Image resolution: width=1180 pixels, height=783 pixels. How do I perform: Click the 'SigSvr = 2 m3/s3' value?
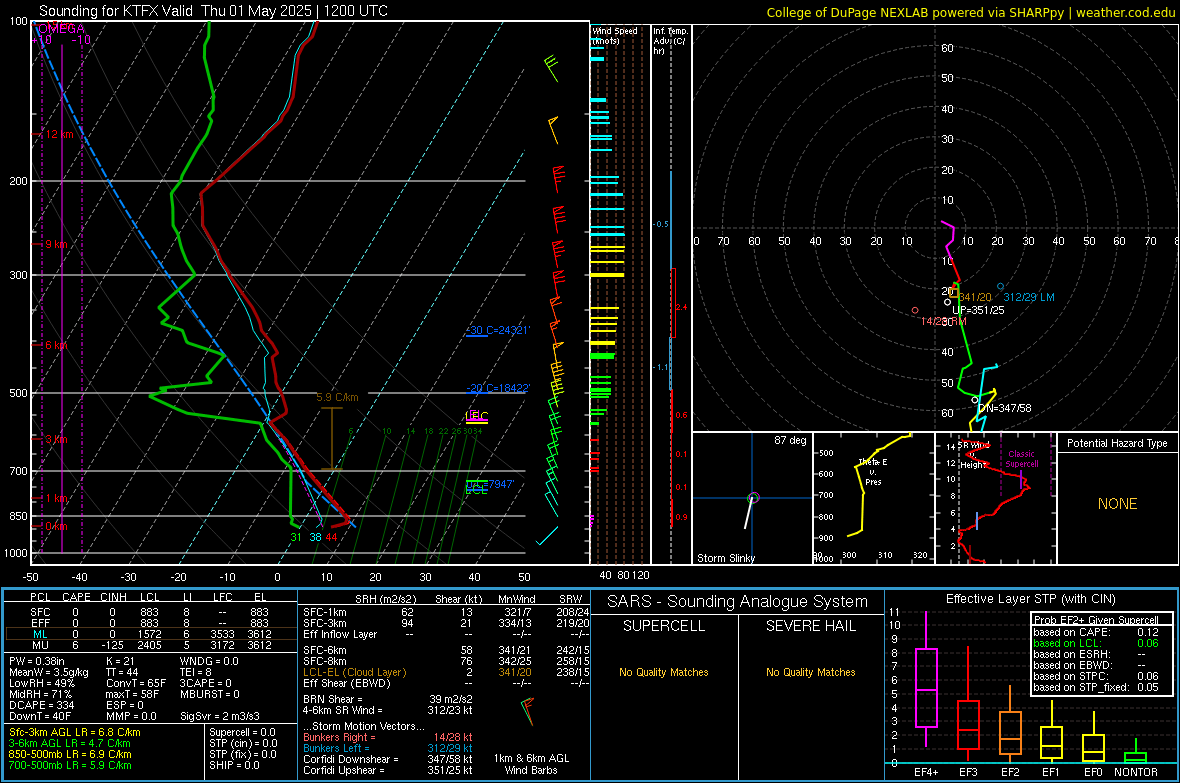point(220,716)
